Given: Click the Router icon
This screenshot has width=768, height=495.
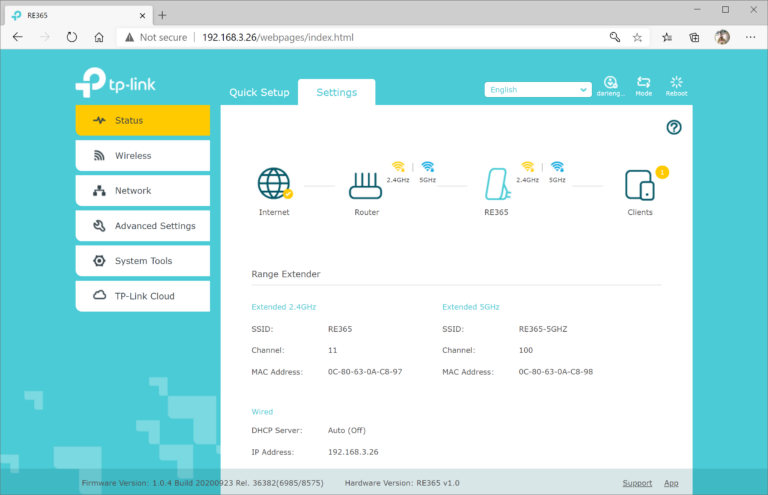Looking at the screenshot, I should coord(365,186).
